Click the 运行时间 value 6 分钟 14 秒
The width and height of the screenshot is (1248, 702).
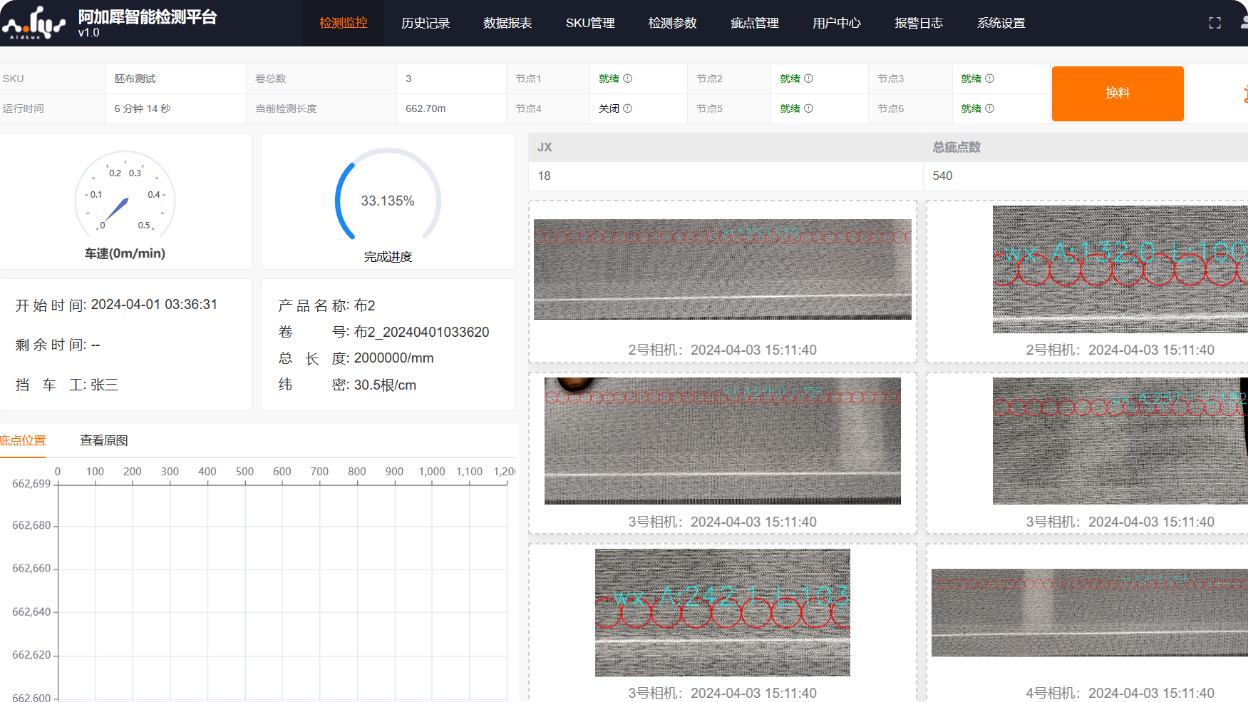click(x=142, y=108)
